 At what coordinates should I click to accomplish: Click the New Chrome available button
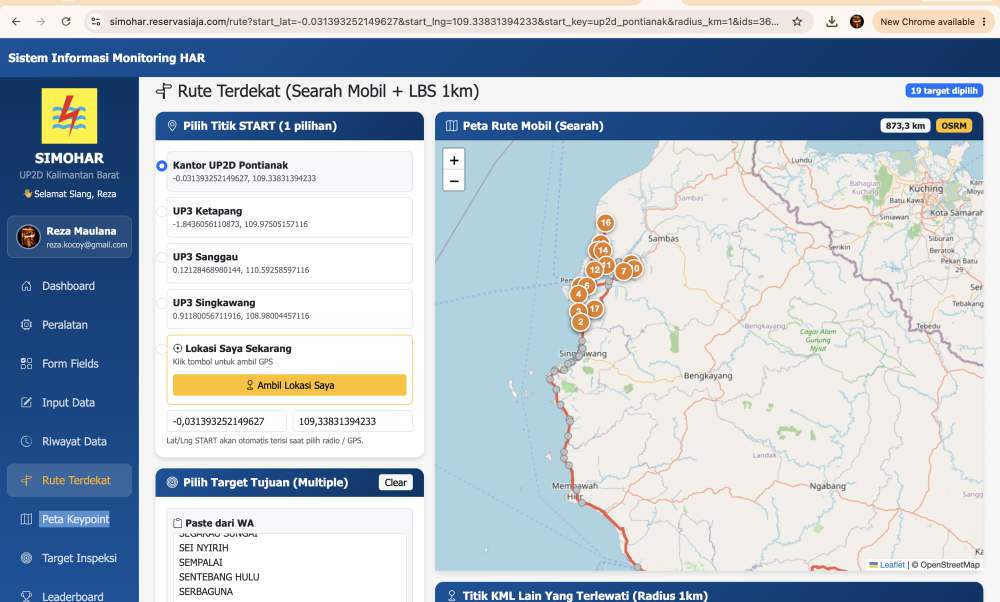pyautogui.click(x=933, y=22)
